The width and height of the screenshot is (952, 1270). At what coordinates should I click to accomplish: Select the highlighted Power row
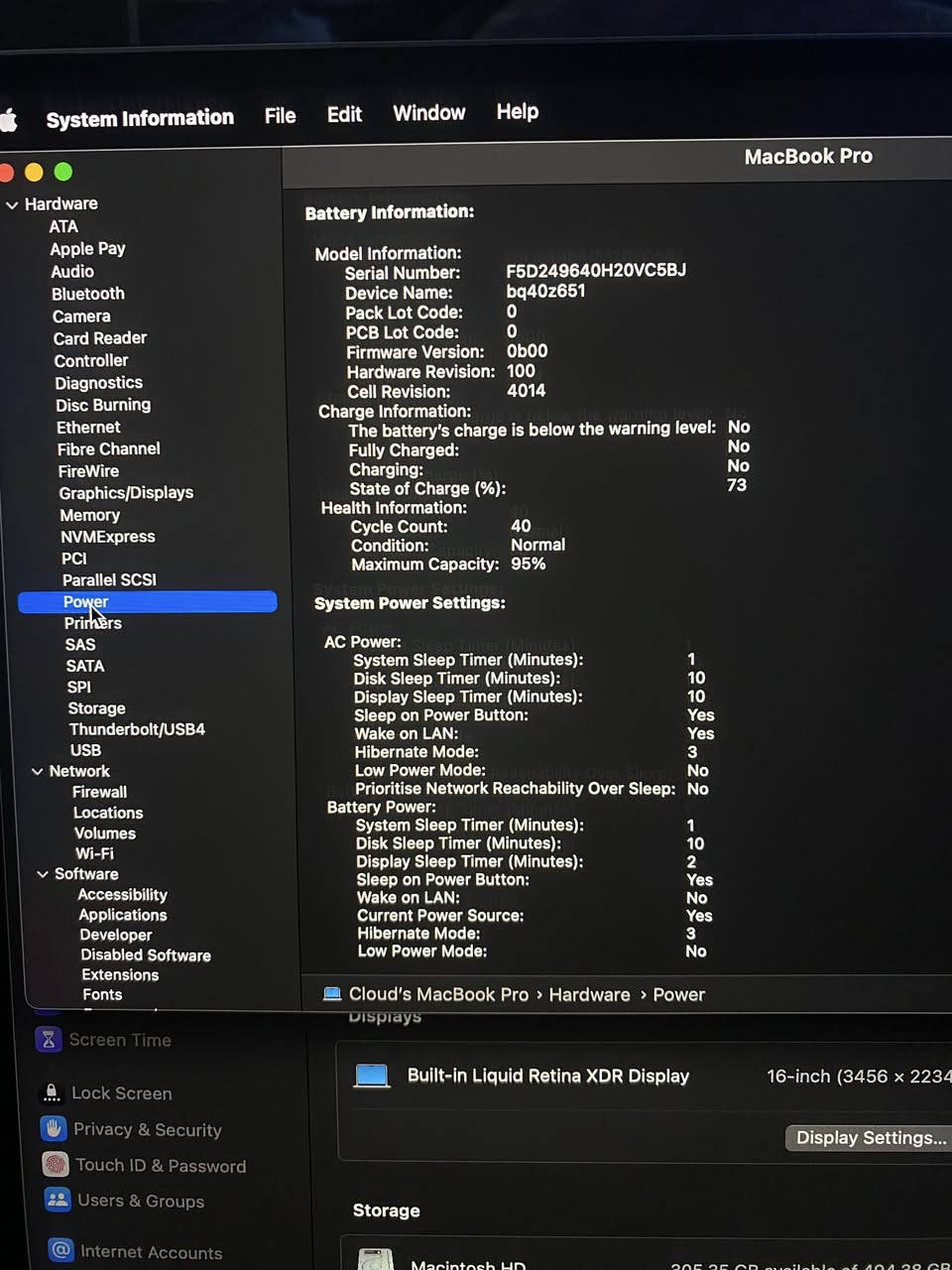click(x=148, y=601)
